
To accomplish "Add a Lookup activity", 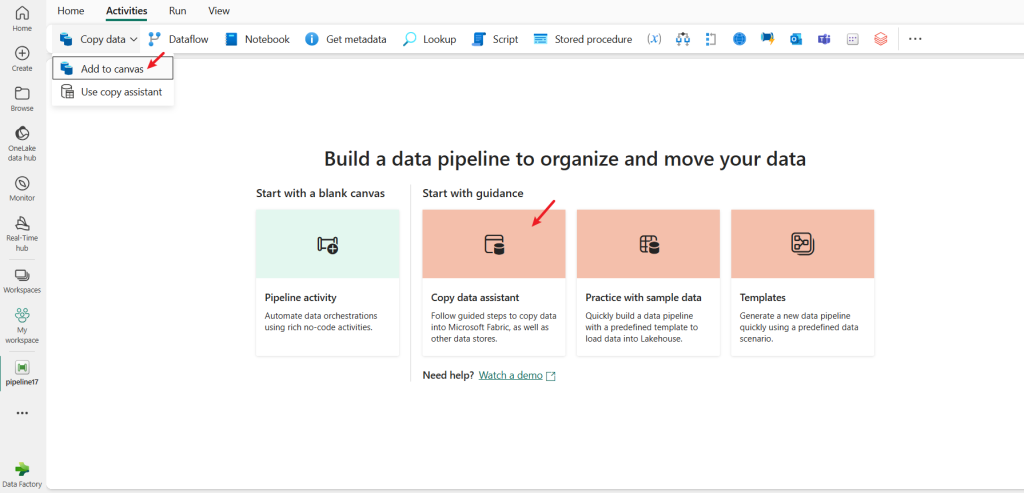I will click(429, 39).
